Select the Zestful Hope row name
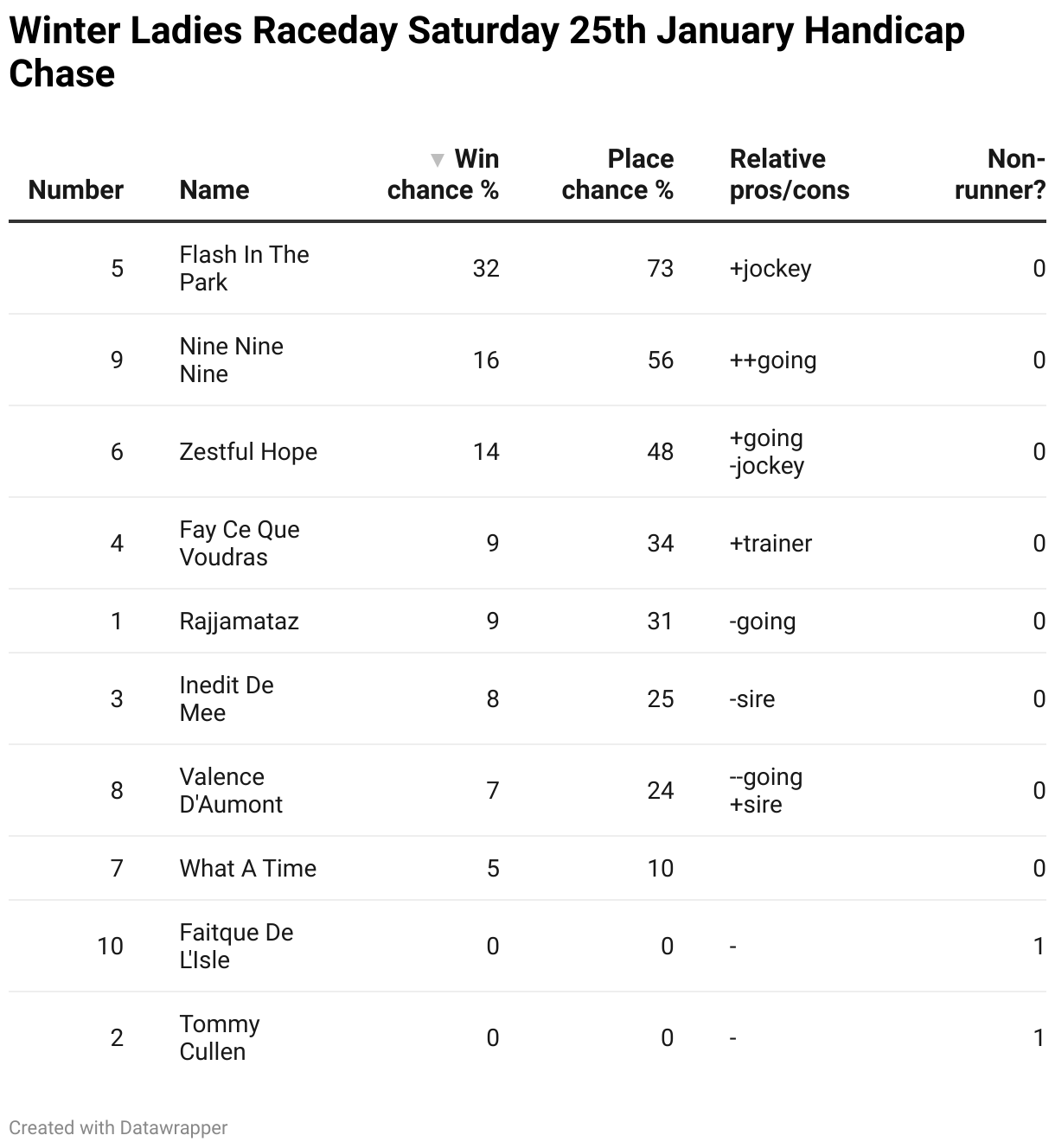The width and height of the screenshot is (1055, 1148). tap(248, 451)
